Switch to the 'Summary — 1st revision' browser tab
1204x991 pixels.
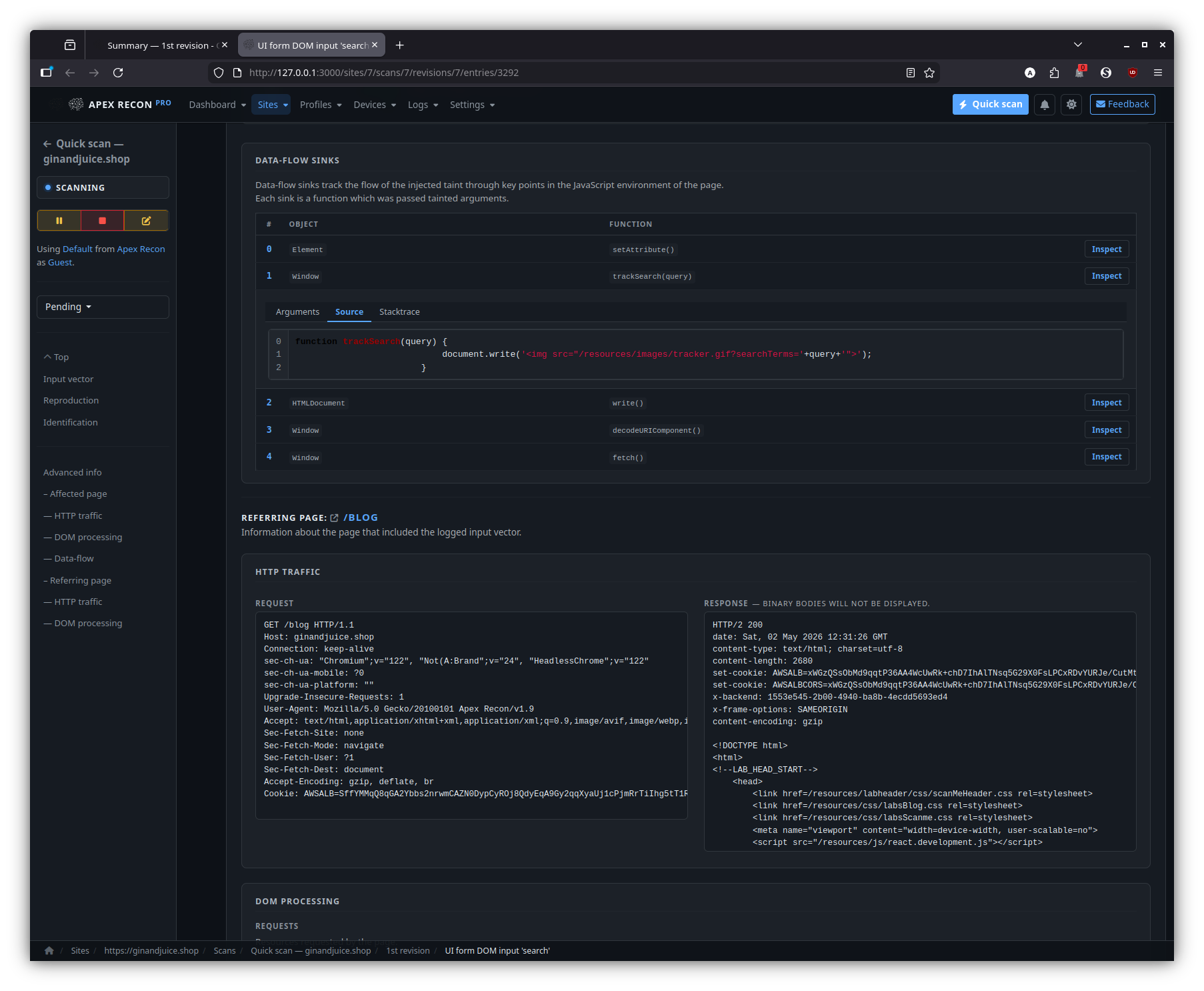tap(160, 45)
